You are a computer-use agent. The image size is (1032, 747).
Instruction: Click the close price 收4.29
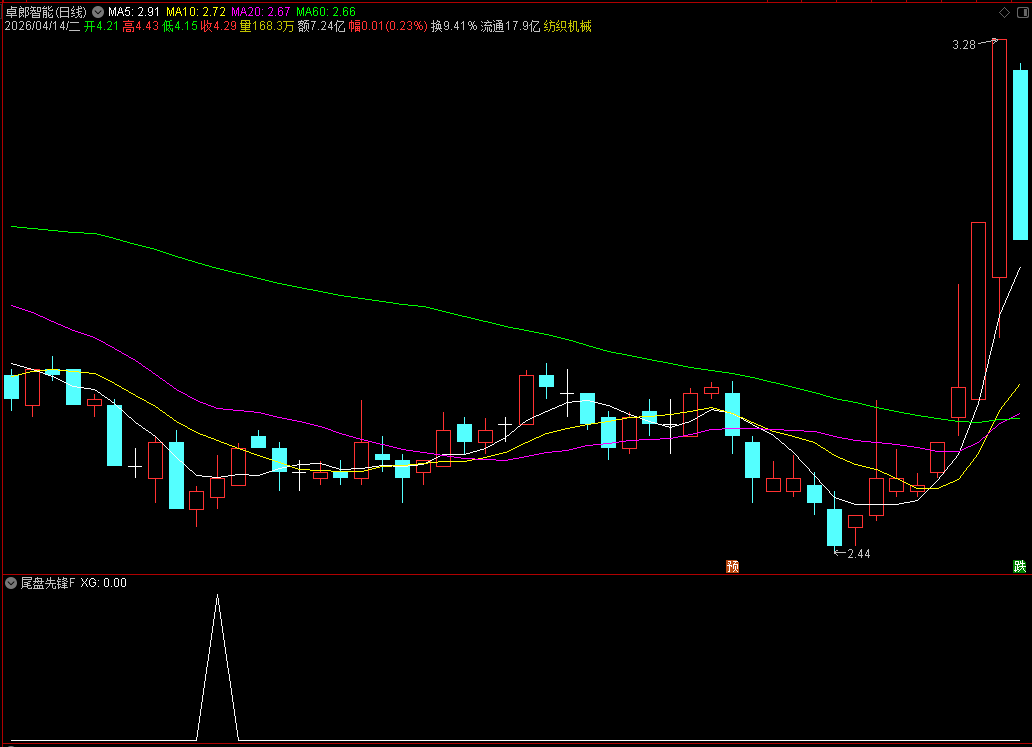pos(219,26)
